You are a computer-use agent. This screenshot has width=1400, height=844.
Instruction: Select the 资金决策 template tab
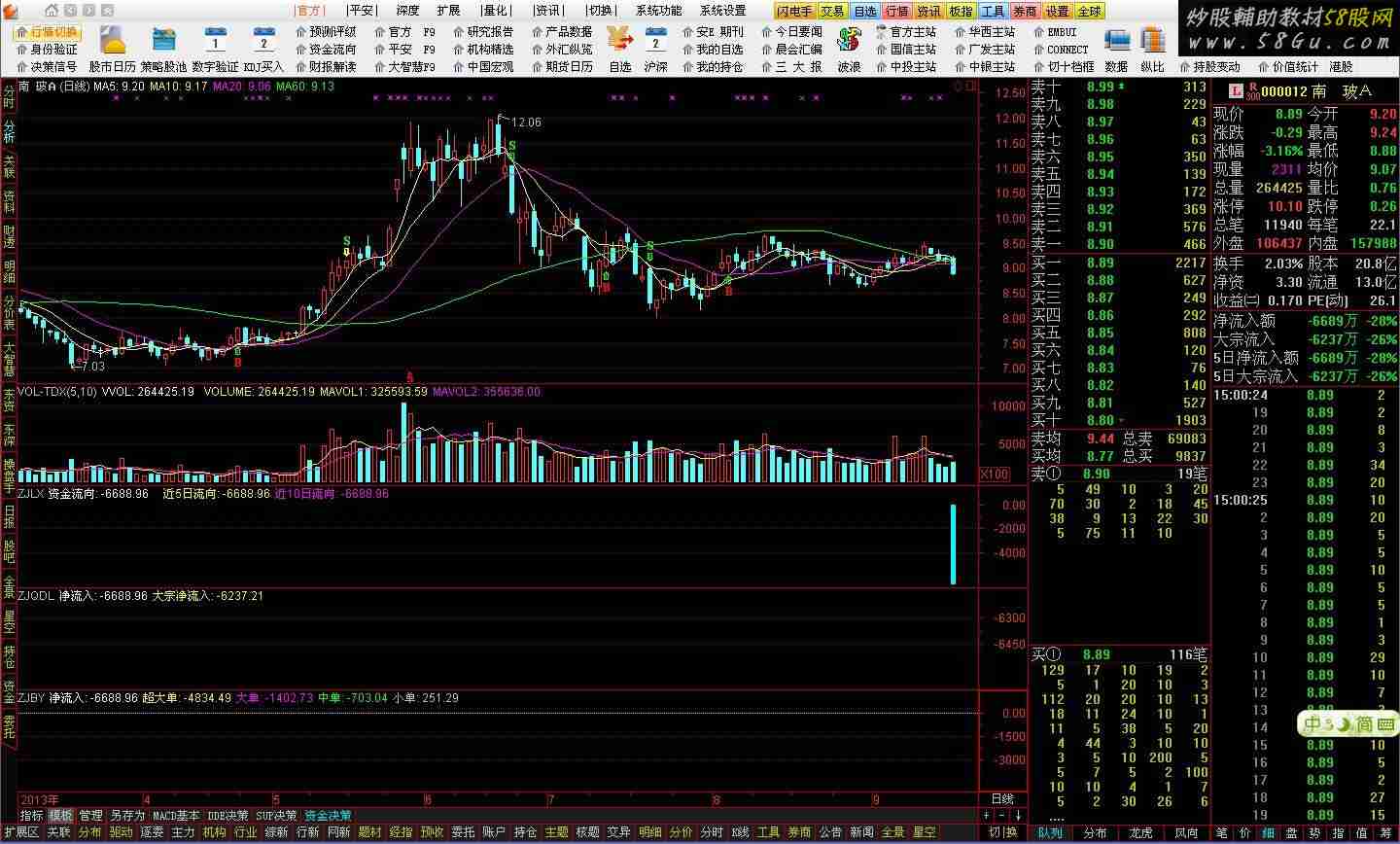pos(328,816)
